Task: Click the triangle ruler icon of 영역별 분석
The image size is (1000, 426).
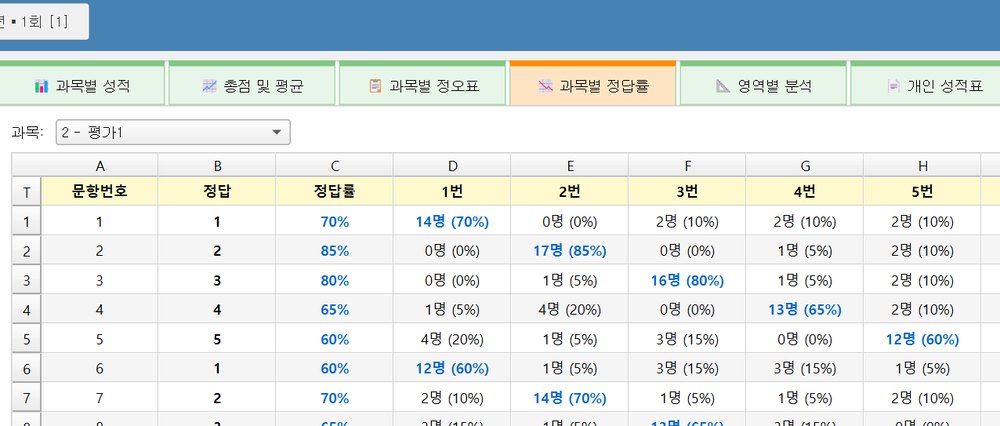Action: [723, 86]
